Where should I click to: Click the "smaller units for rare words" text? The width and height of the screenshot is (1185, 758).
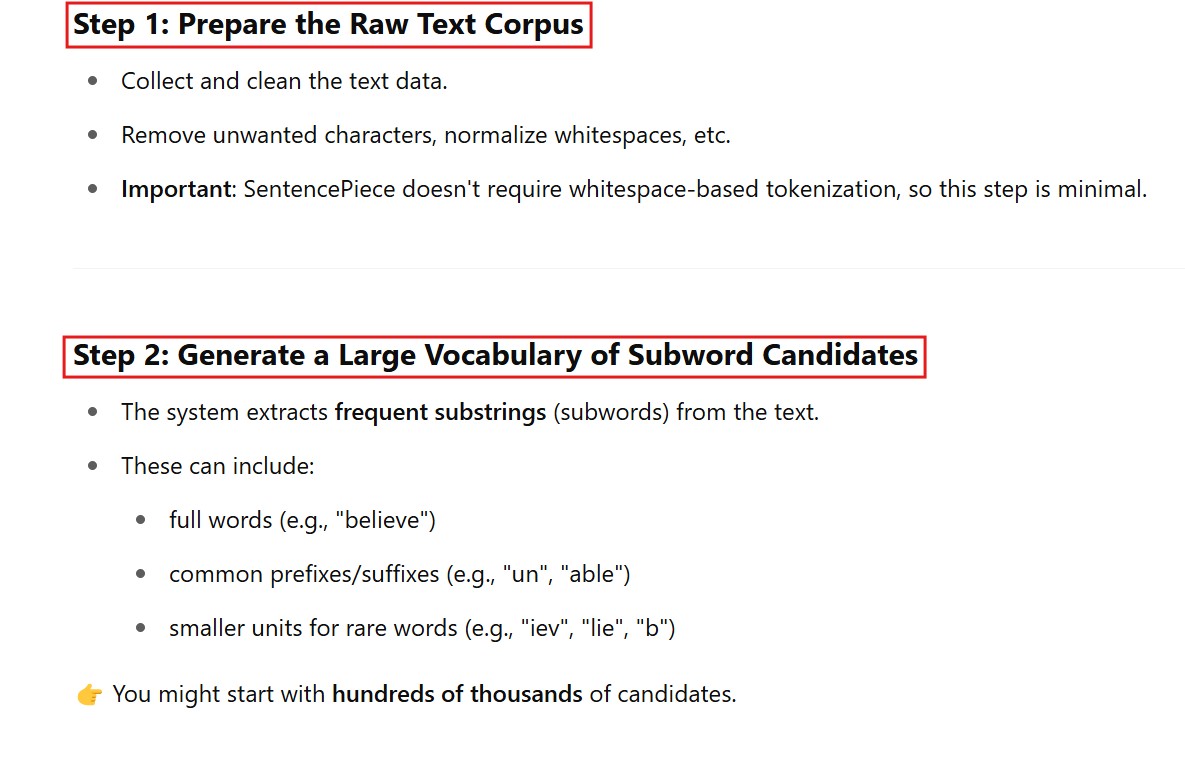313,629
